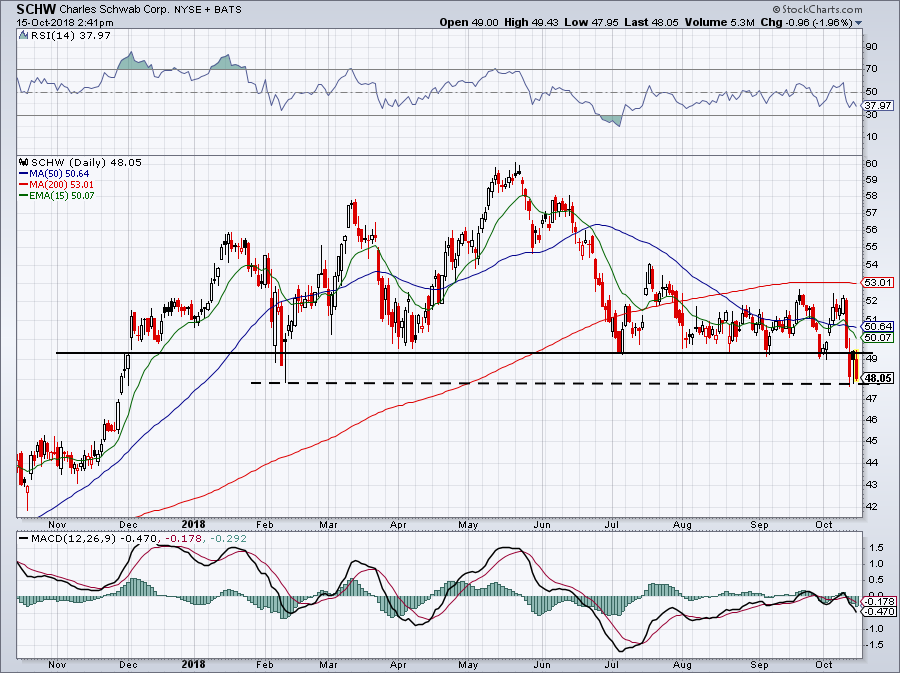Click the Feb label under the MACD panel

point(265,665)
